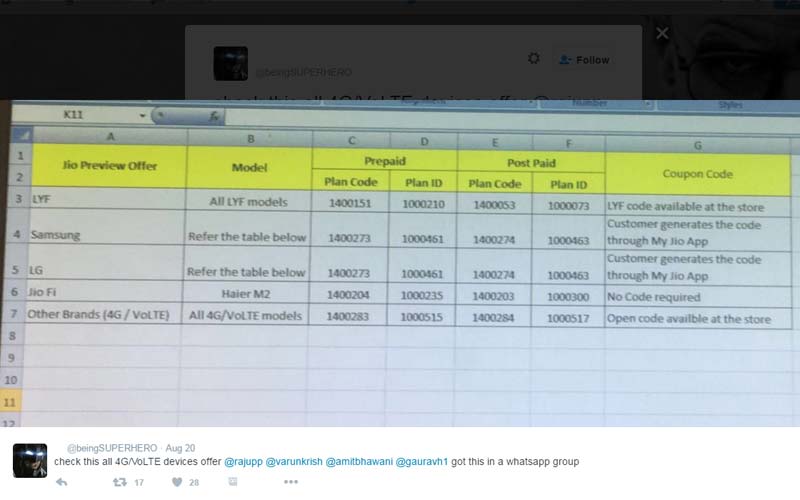Retweet using the retweet arrows icon

point(120,482)
